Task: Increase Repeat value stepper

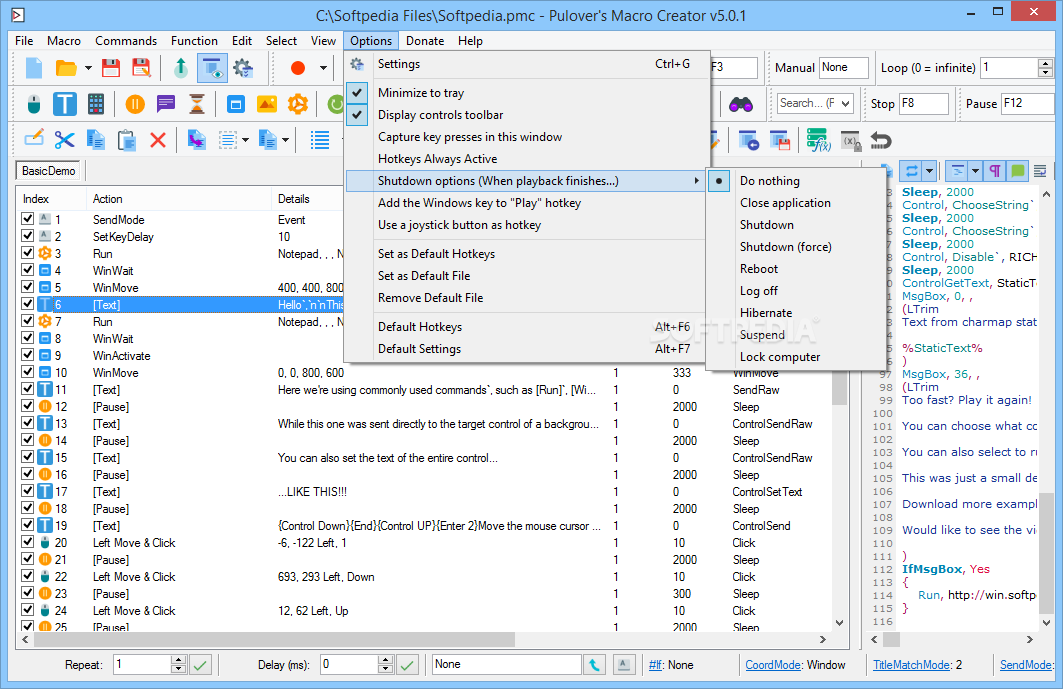Action: [x=178, y=660]
